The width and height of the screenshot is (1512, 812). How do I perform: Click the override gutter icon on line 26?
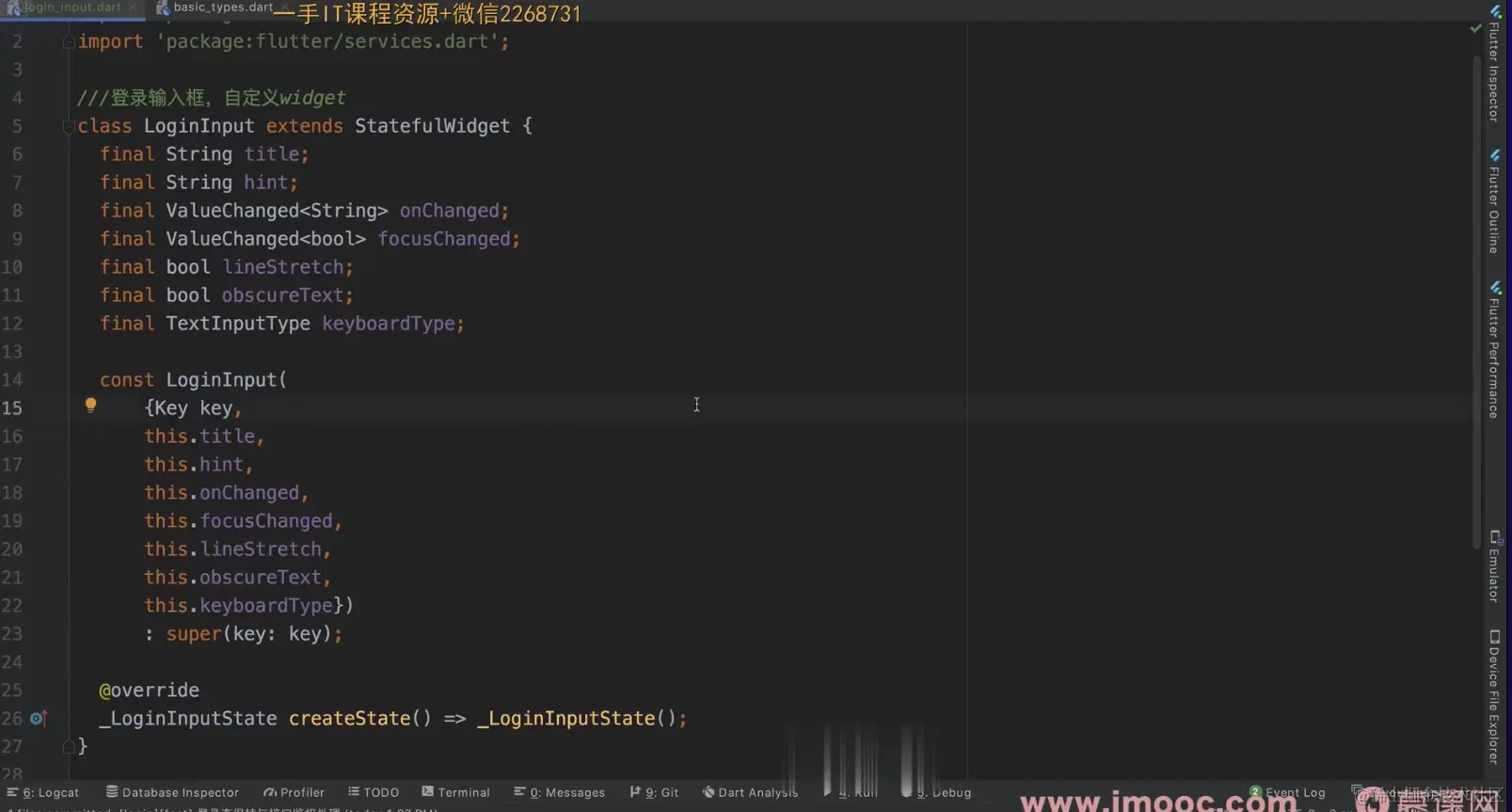(39, 718)
